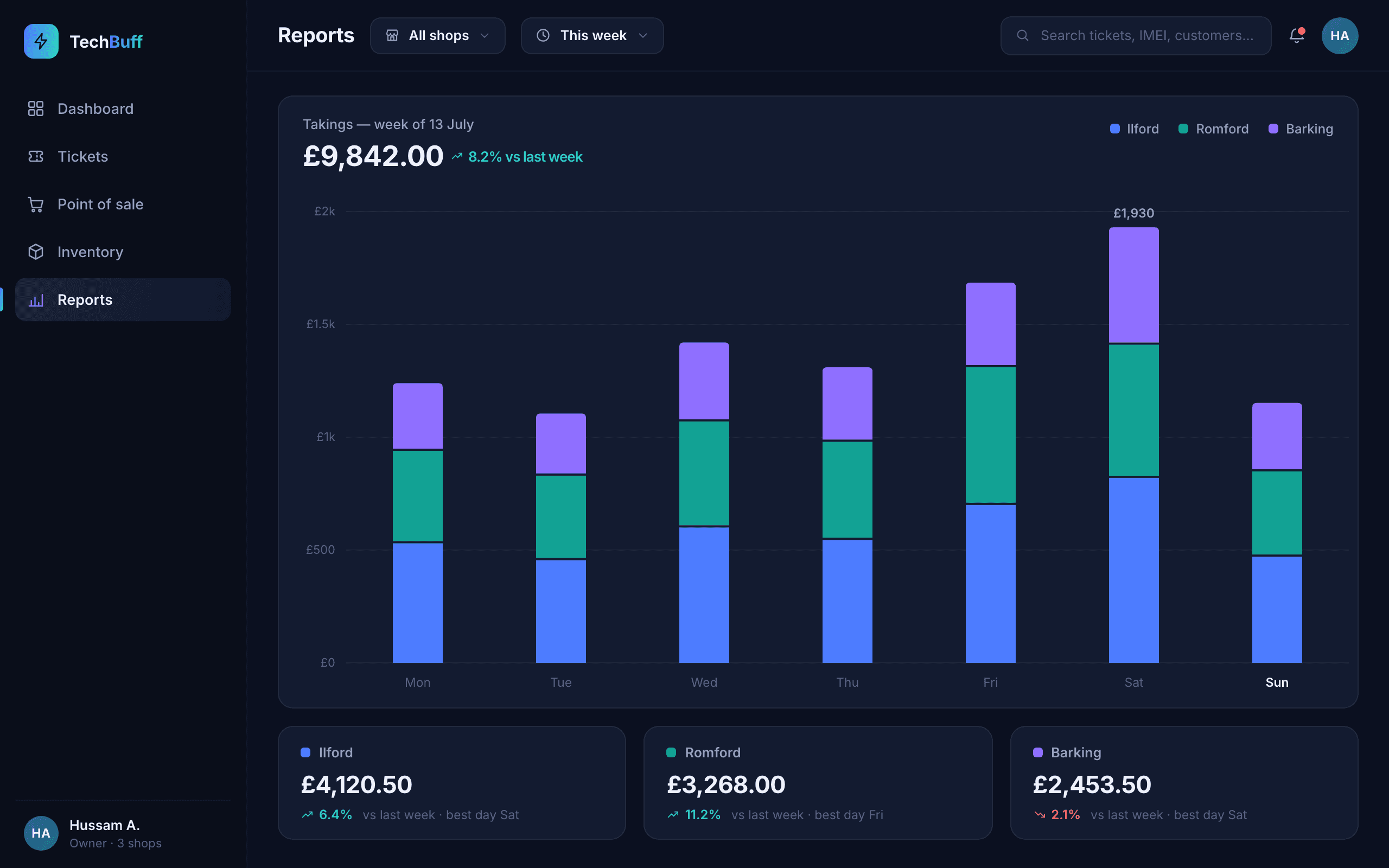Screen dimensions: 1389x868
Task: Click the Thursday Ilford blue bar segment
Action: point(847,601)
